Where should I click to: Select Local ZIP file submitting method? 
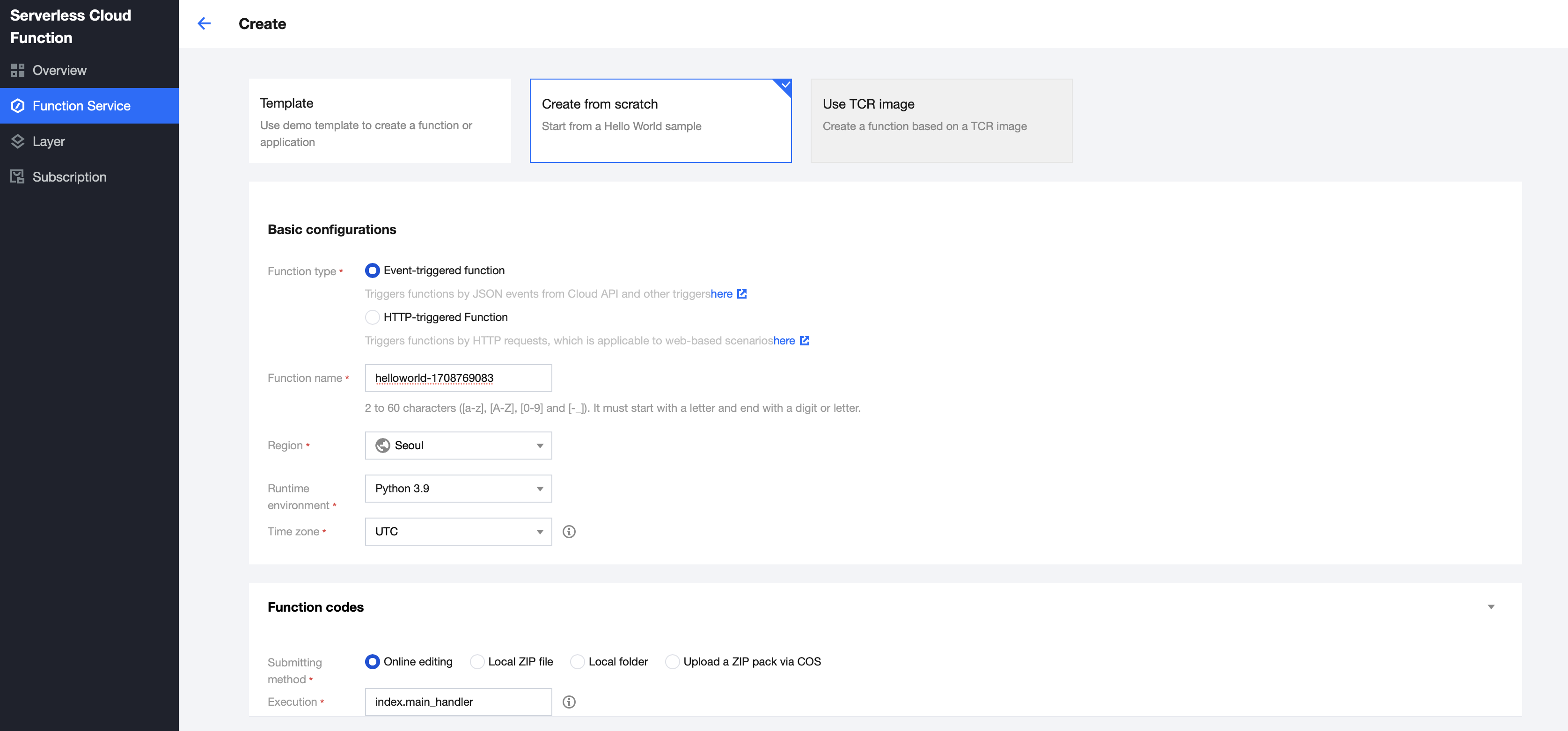[x=477, y=662]
